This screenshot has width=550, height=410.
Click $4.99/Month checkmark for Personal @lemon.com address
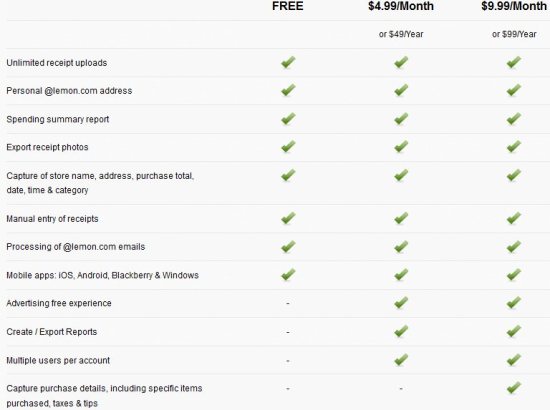(x=401, y=90)
